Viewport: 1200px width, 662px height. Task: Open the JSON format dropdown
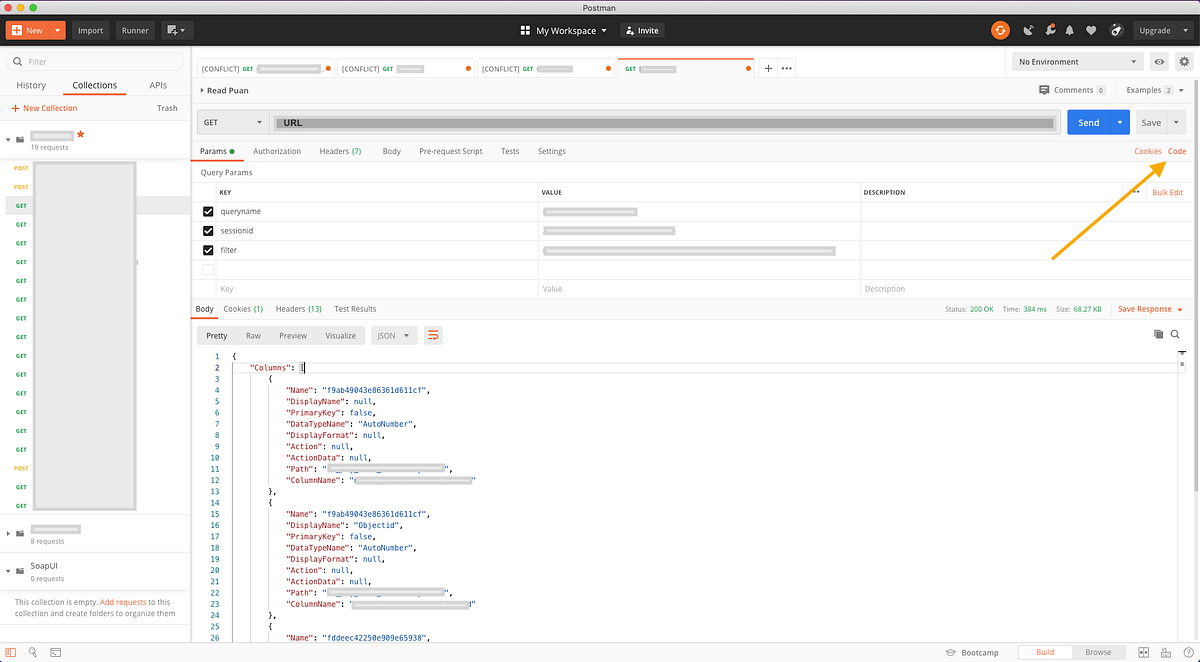click(x=394, y=335)
